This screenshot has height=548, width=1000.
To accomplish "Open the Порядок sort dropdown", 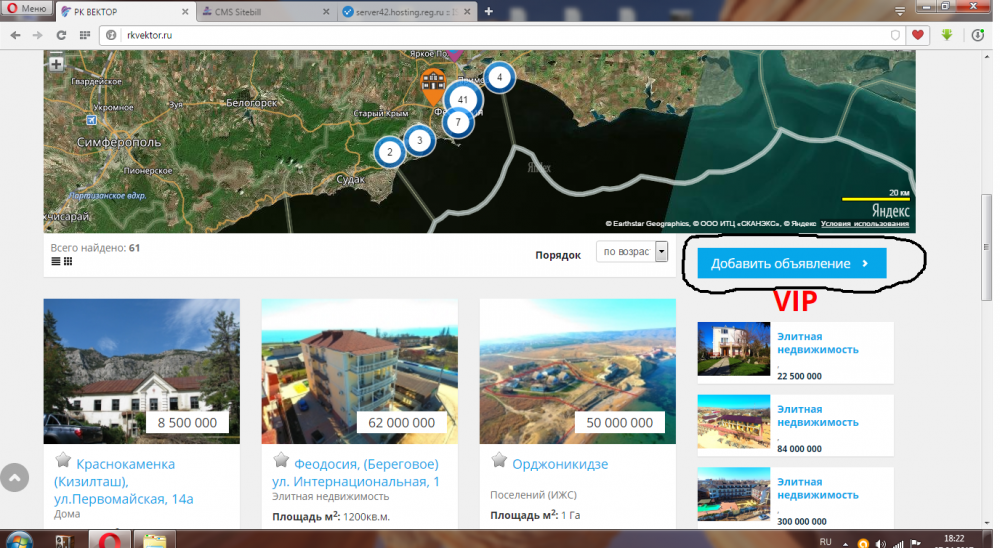I will (631, 252).
